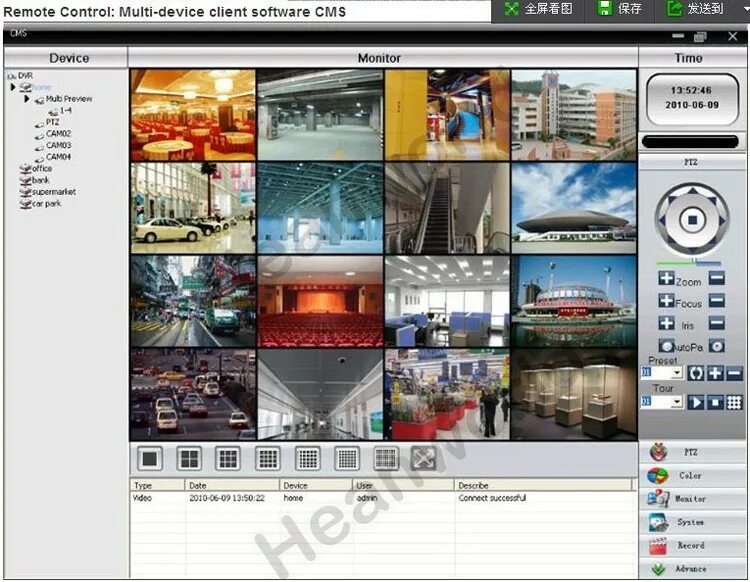Pan the PTZ camera left

(663, 220)
